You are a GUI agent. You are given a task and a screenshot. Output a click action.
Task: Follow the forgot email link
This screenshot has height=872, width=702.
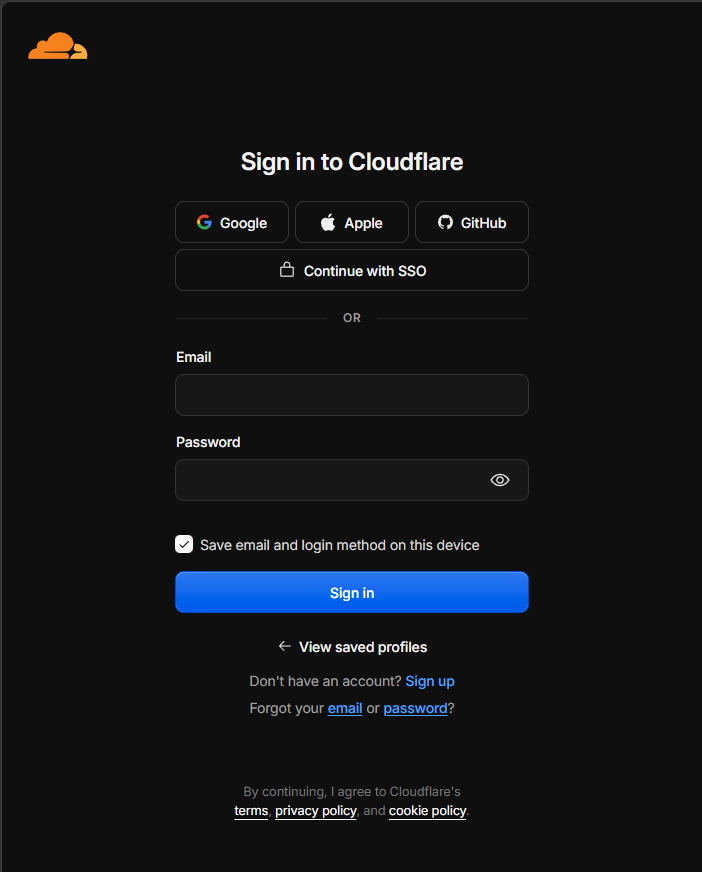pos(345,708)
